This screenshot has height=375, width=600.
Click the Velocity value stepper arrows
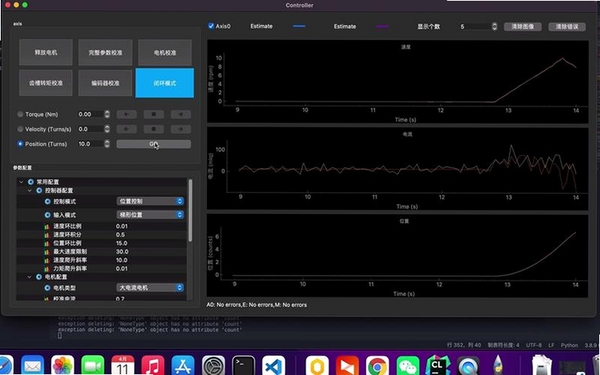point(107,129)
